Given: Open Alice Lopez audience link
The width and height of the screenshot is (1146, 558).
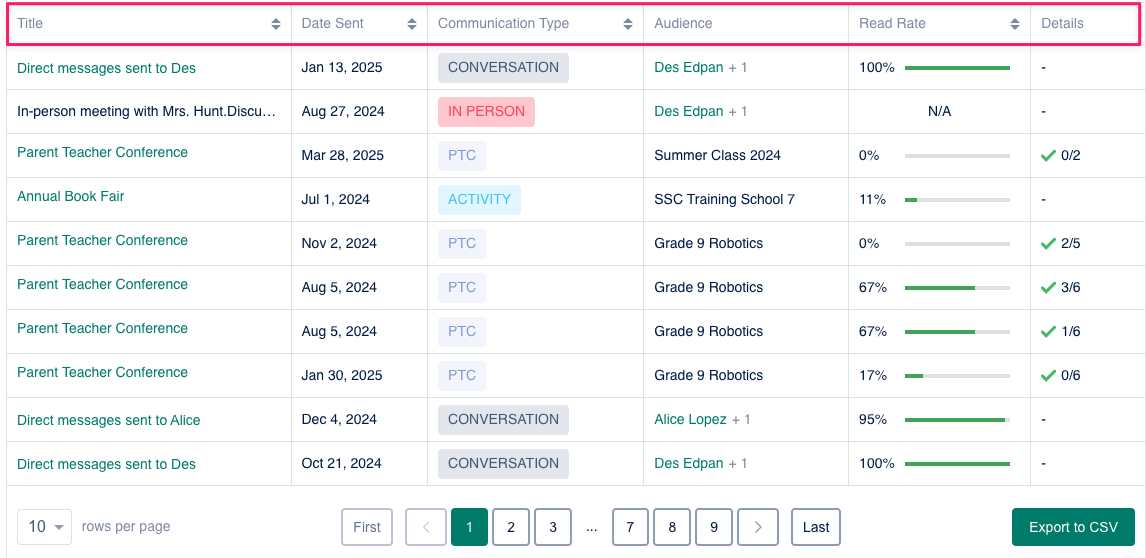Looking at the screenshot, I should [x=690, y=419].
